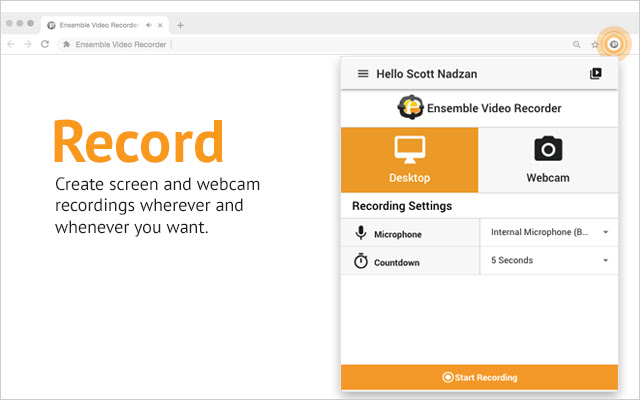
Task: Click the browser zoom magnifier icon
Action: tap(576, 45)
